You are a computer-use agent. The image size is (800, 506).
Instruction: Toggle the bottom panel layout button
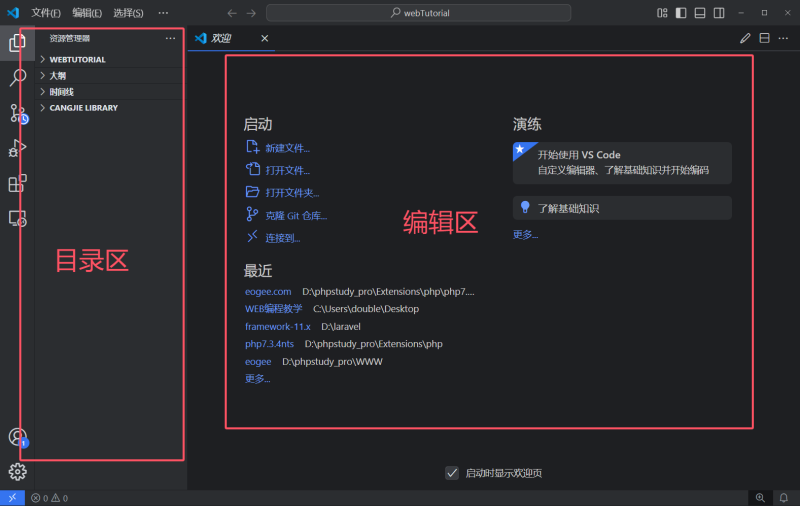click(700, 13)
